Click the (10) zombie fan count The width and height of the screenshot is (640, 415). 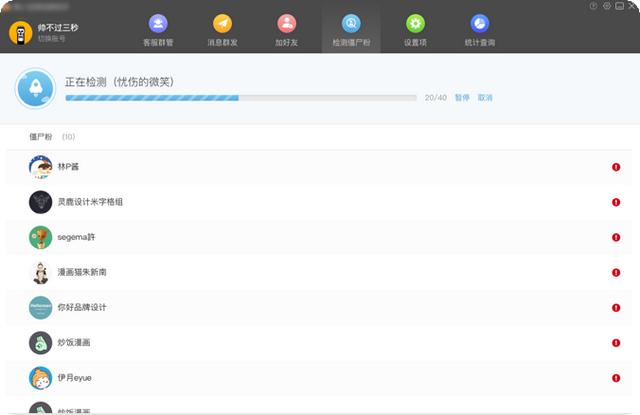pyautogui.click(x=69, y=137)
